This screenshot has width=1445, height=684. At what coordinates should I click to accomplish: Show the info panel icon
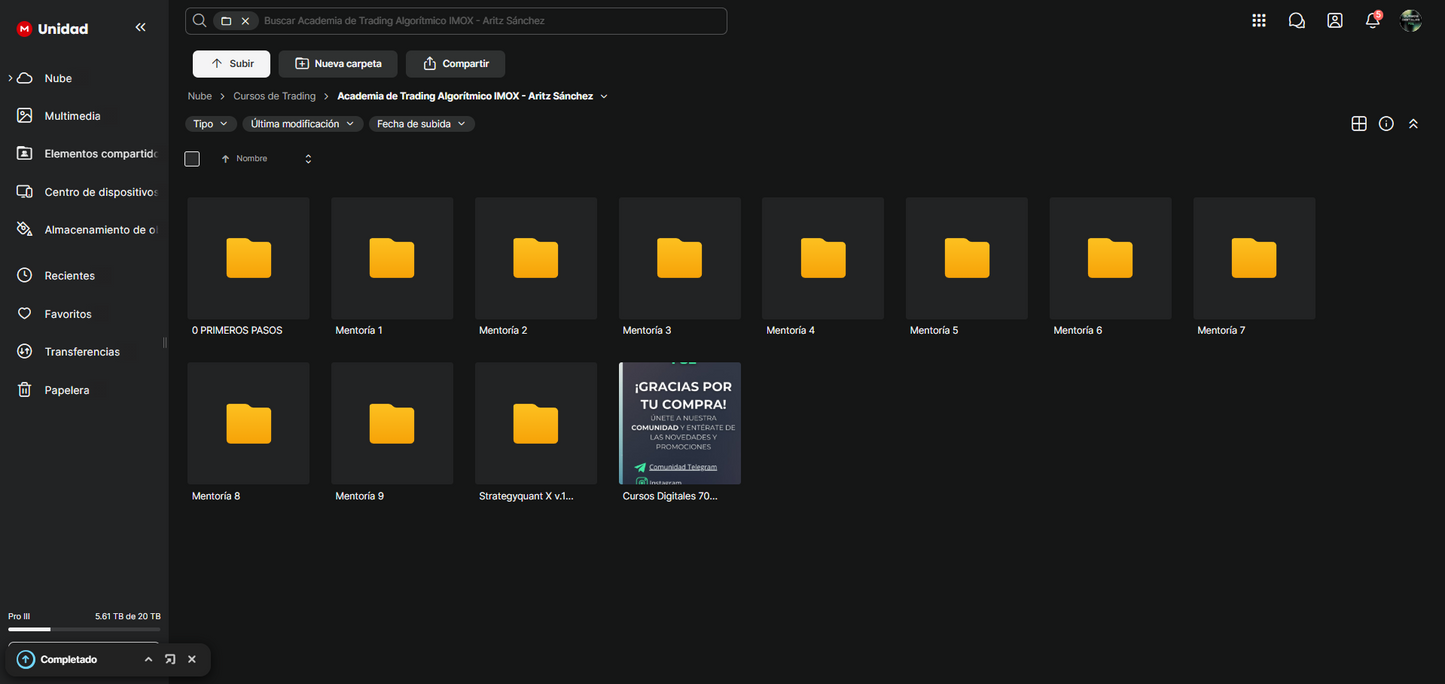tap(1386, 124)
